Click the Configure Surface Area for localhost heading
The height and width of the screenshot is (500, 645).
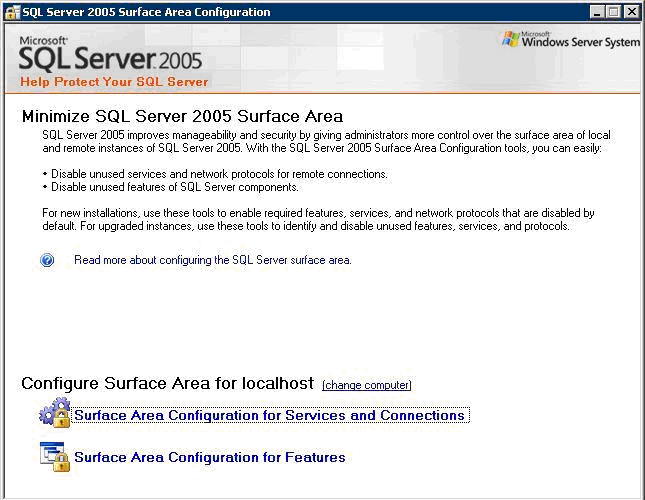click(x=167, y=384)
